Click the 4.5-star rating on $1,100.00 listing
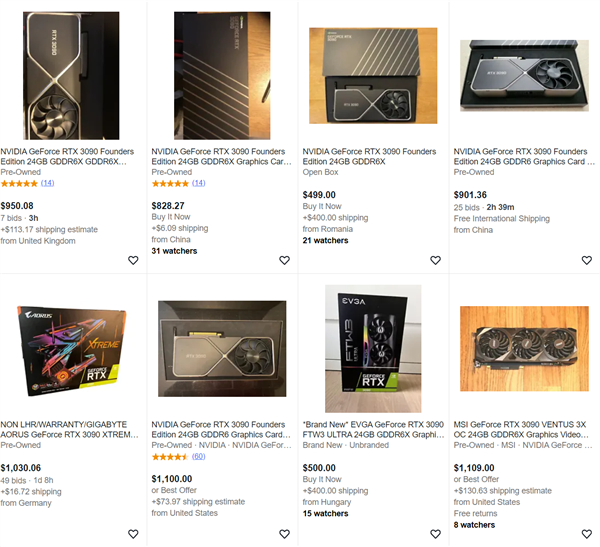This screenshot has height=547, width=600. [x=170, y=456]
